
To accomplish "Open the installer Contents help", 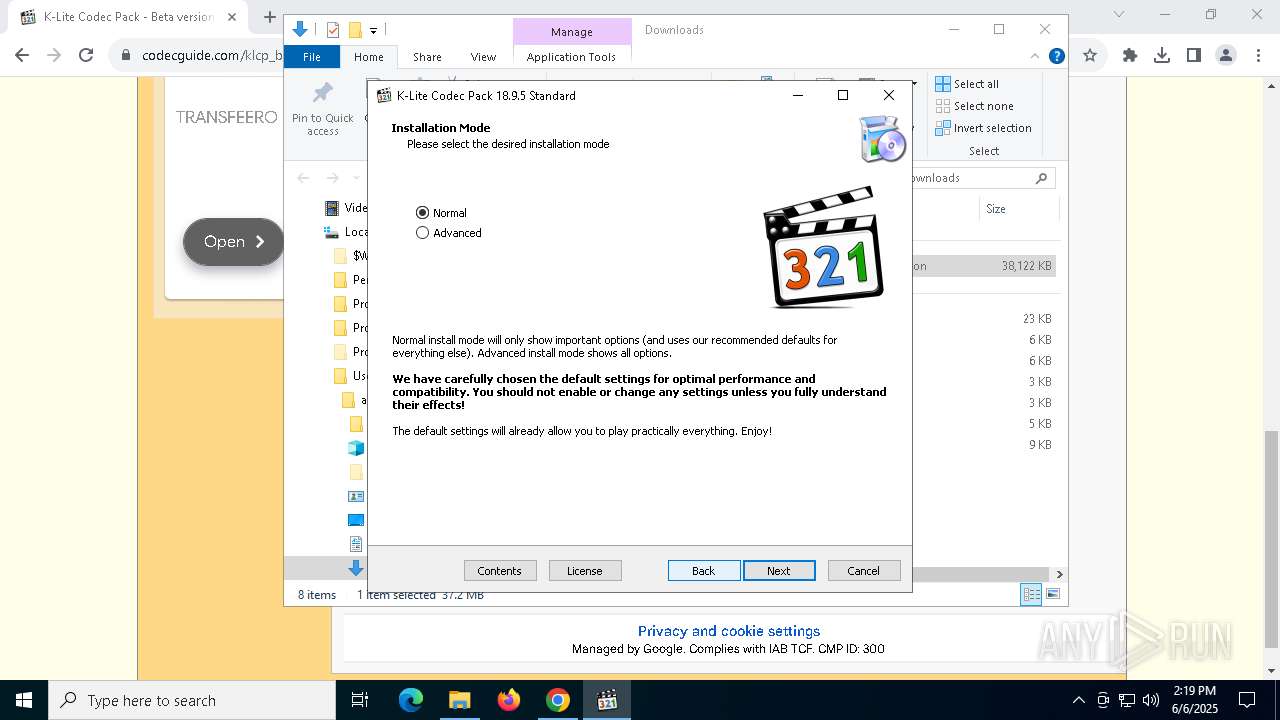I will click(500, 570).
